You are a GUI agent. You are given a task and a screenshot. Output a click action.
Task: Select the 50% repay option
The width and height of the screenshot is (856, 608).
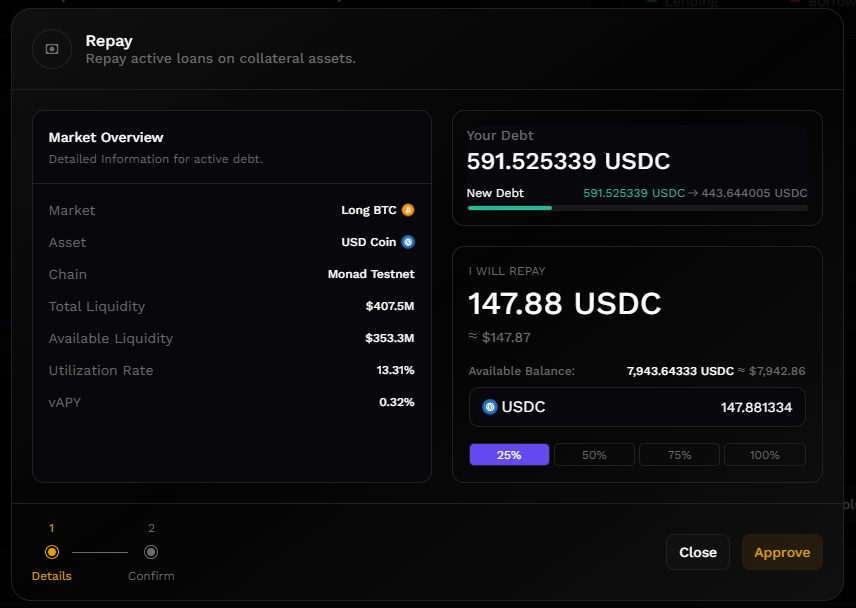point(594,455)
